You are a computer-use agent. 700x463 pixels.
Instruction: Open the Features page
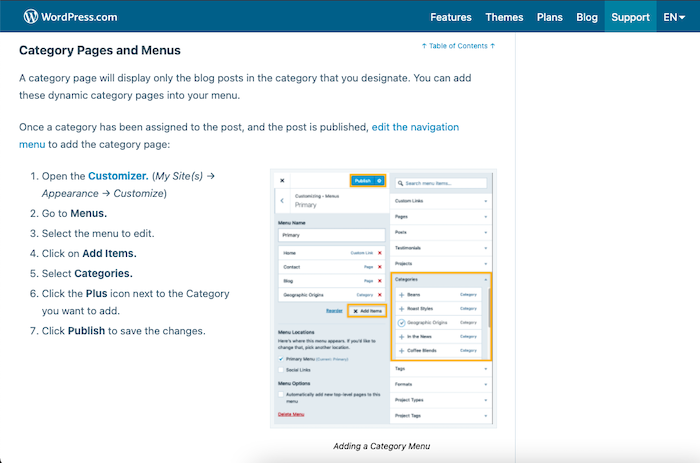[450, 17]
